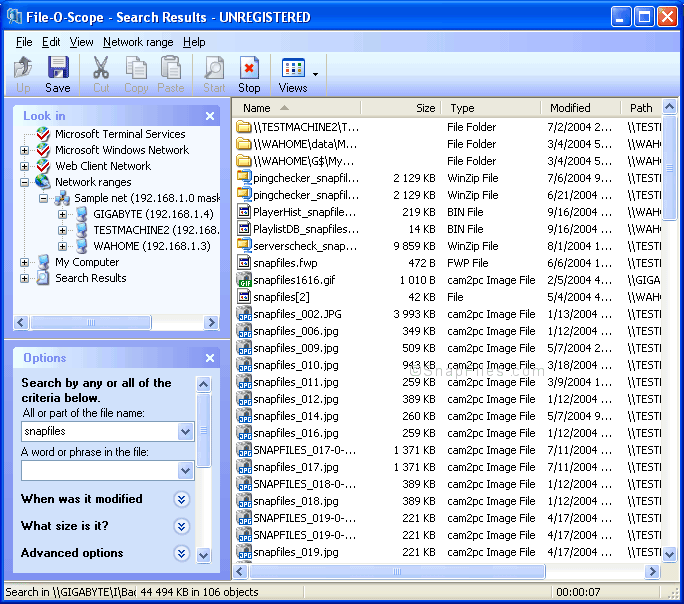Click the snapfiles1616.gif file icon
The image size is (684, 604).
[x=244, y=280]
